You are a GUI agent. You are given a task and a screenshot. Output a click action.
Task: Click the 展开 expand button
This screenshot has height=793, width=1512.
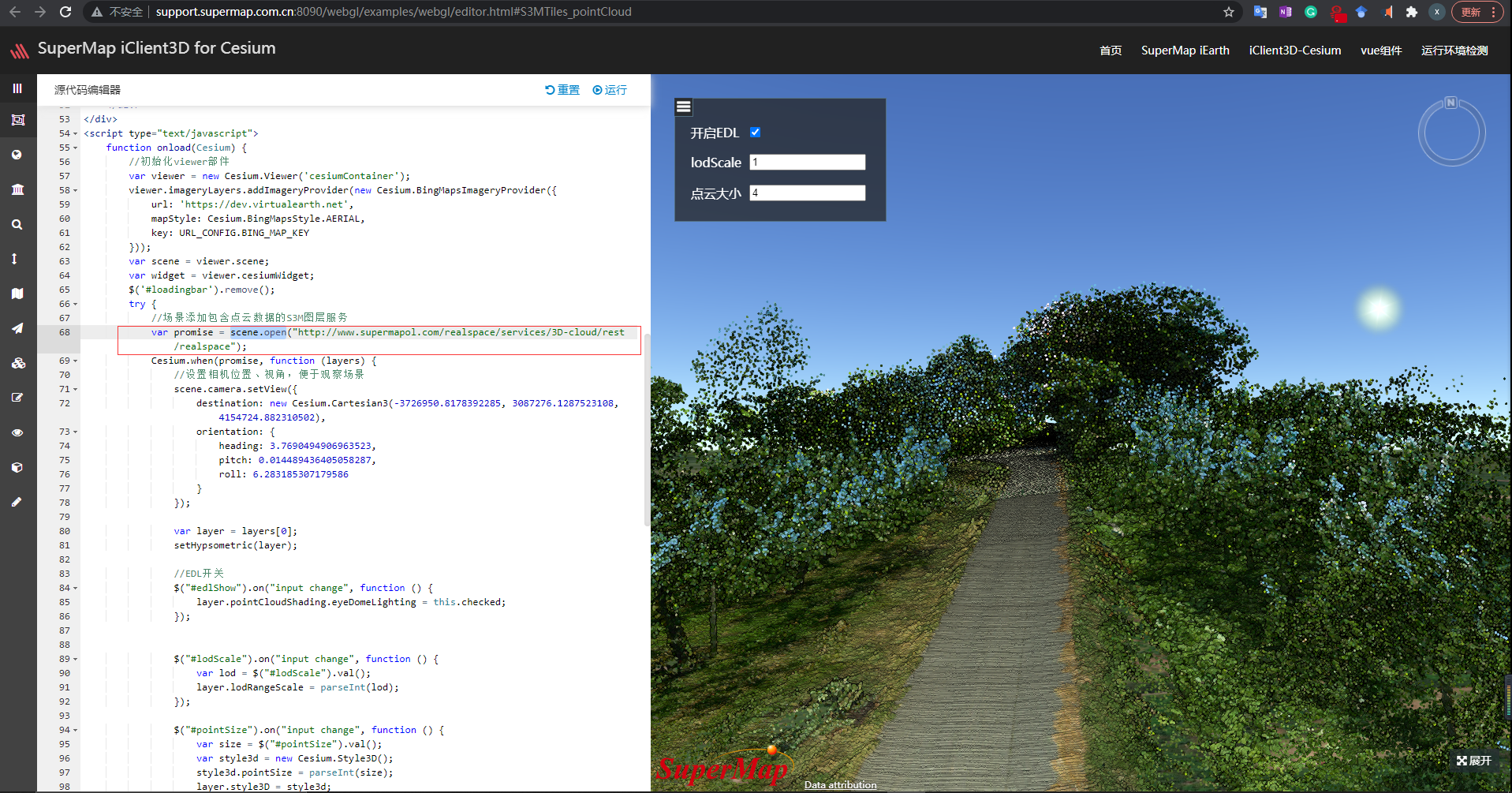click(1474, 761)
